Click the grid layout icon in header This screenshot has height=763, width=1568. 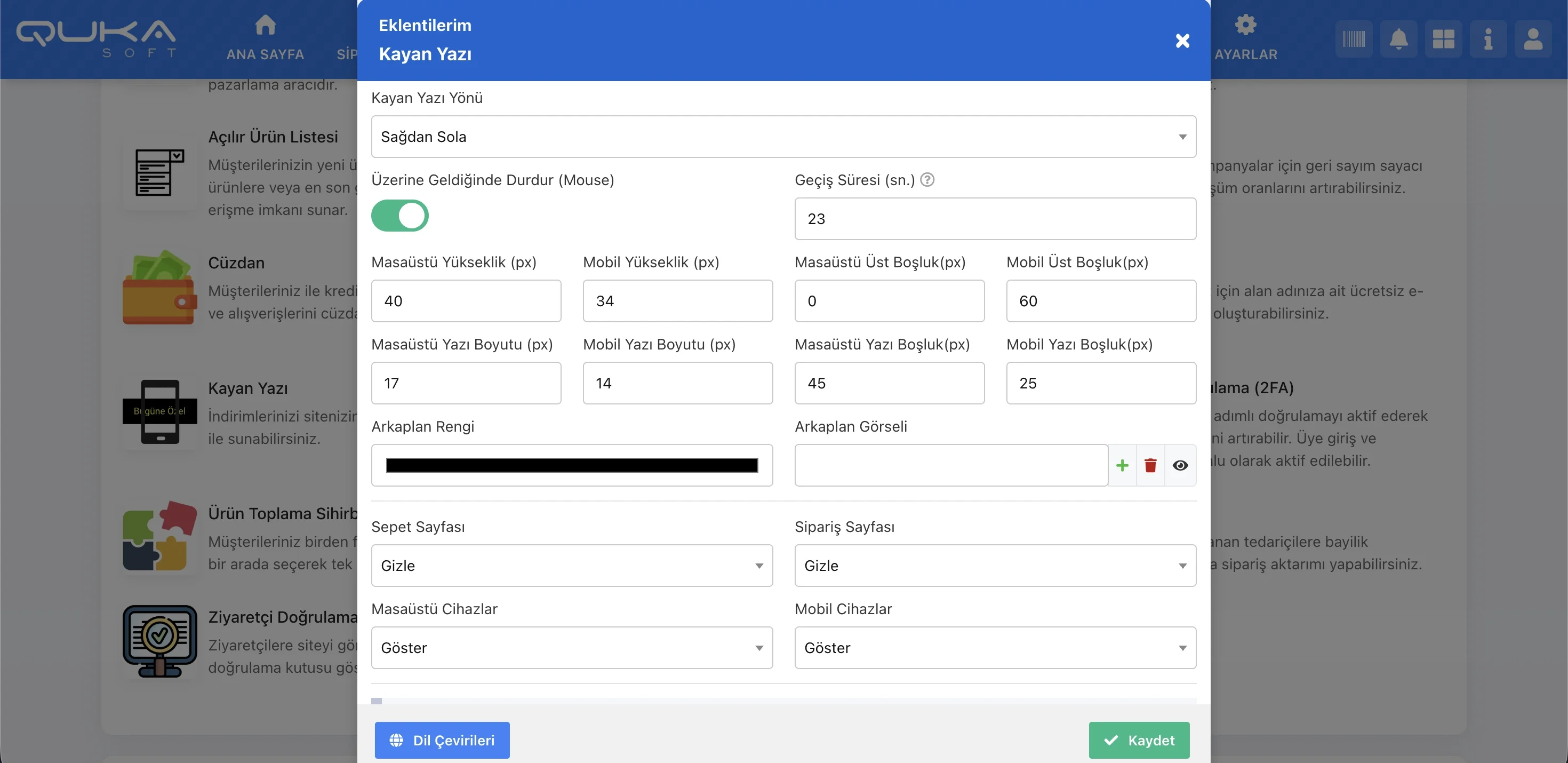point(1443,39)
